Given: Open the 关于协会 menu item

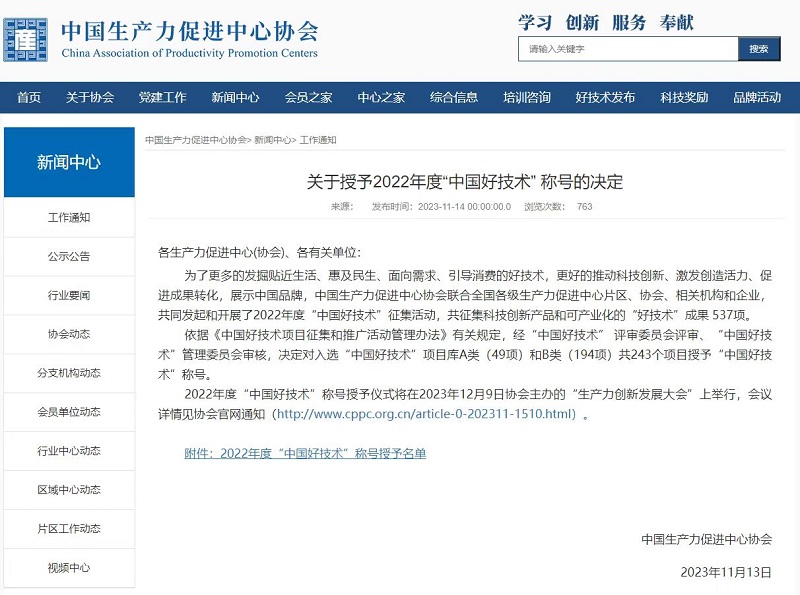Looking at the screenshot, I should click(90, 97).
